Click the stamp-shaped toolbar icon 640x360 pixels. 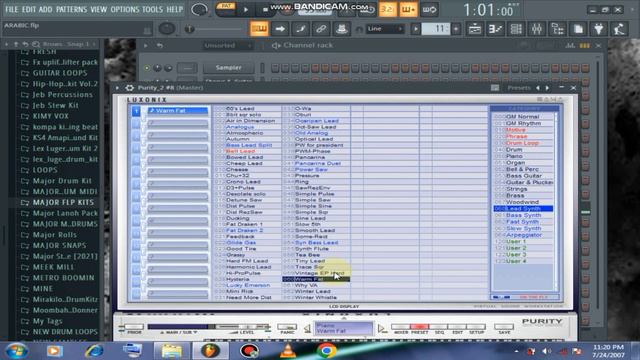click(342, 29)
